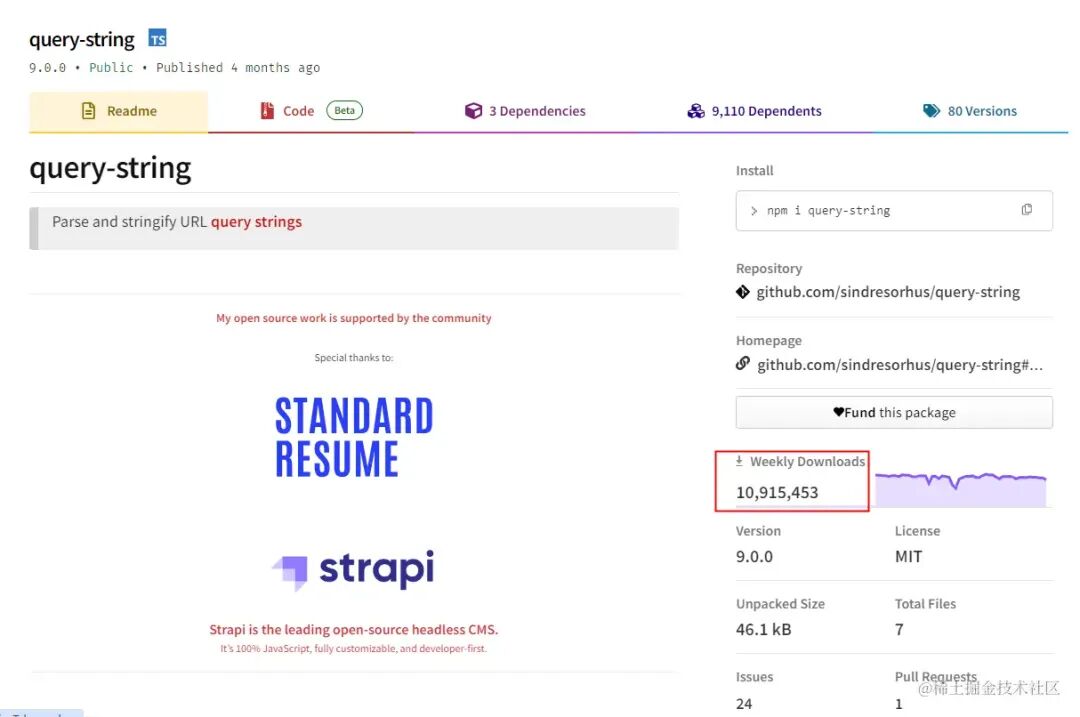Screen dimensions: 1080x717
Task: Open the Standard Resume sponsor logo
Action: pyautogui.click(x=353, y=437)
